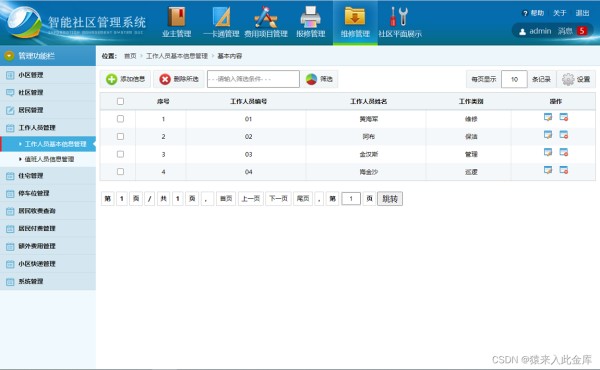Screen dimensions: 600x370
Task: Expand 小区管理 in the sidebar
Action: tap(48, 75)
